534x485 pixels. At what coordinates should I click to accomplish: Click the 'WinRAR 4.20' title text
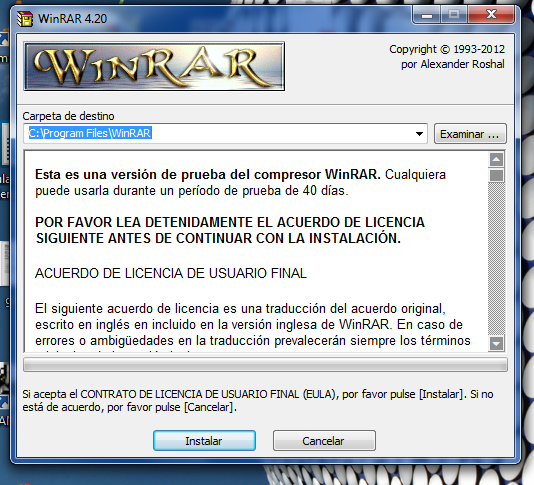point(73,19)
